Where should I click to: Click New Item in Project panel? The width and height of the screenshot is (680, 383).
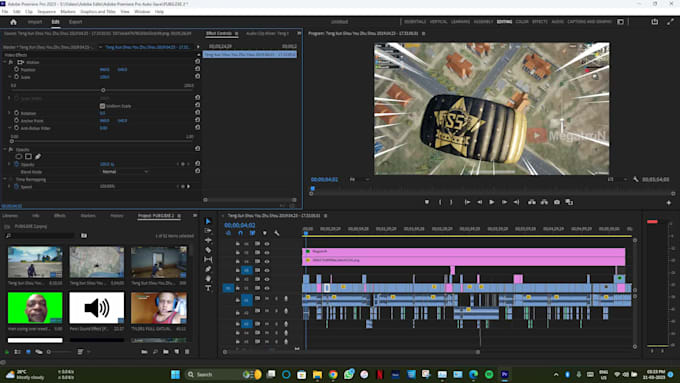pyautogui.click(x=177, y=352)
